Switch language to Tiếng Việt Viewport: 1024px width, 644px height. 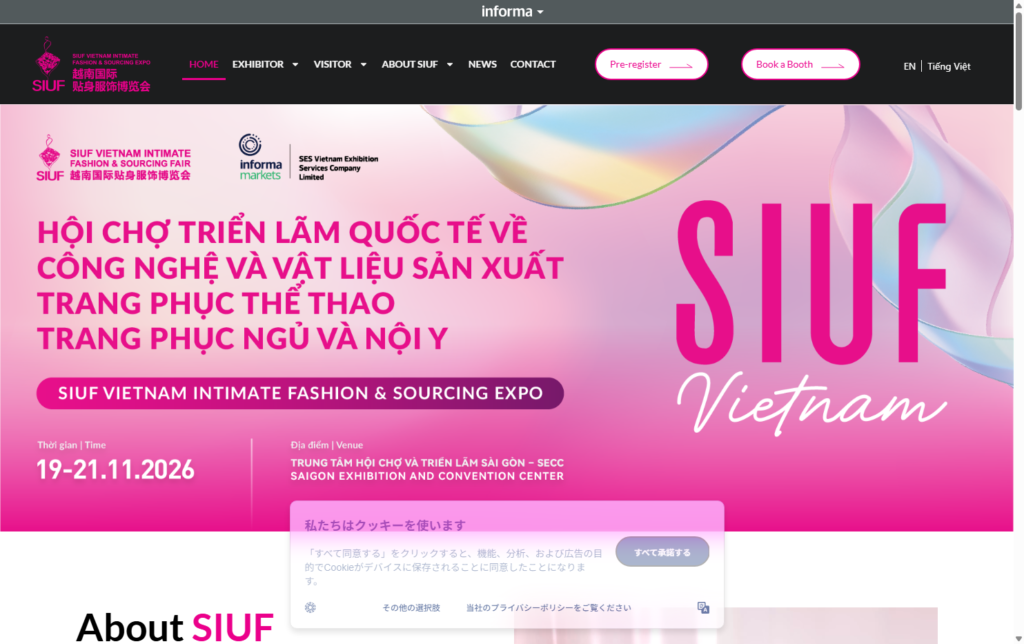coord(949,66)
